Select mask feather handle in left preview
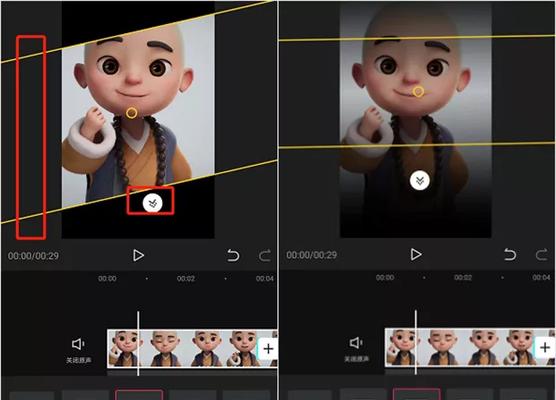This screenshot has width=556, height=400. (x=152, y=203)
